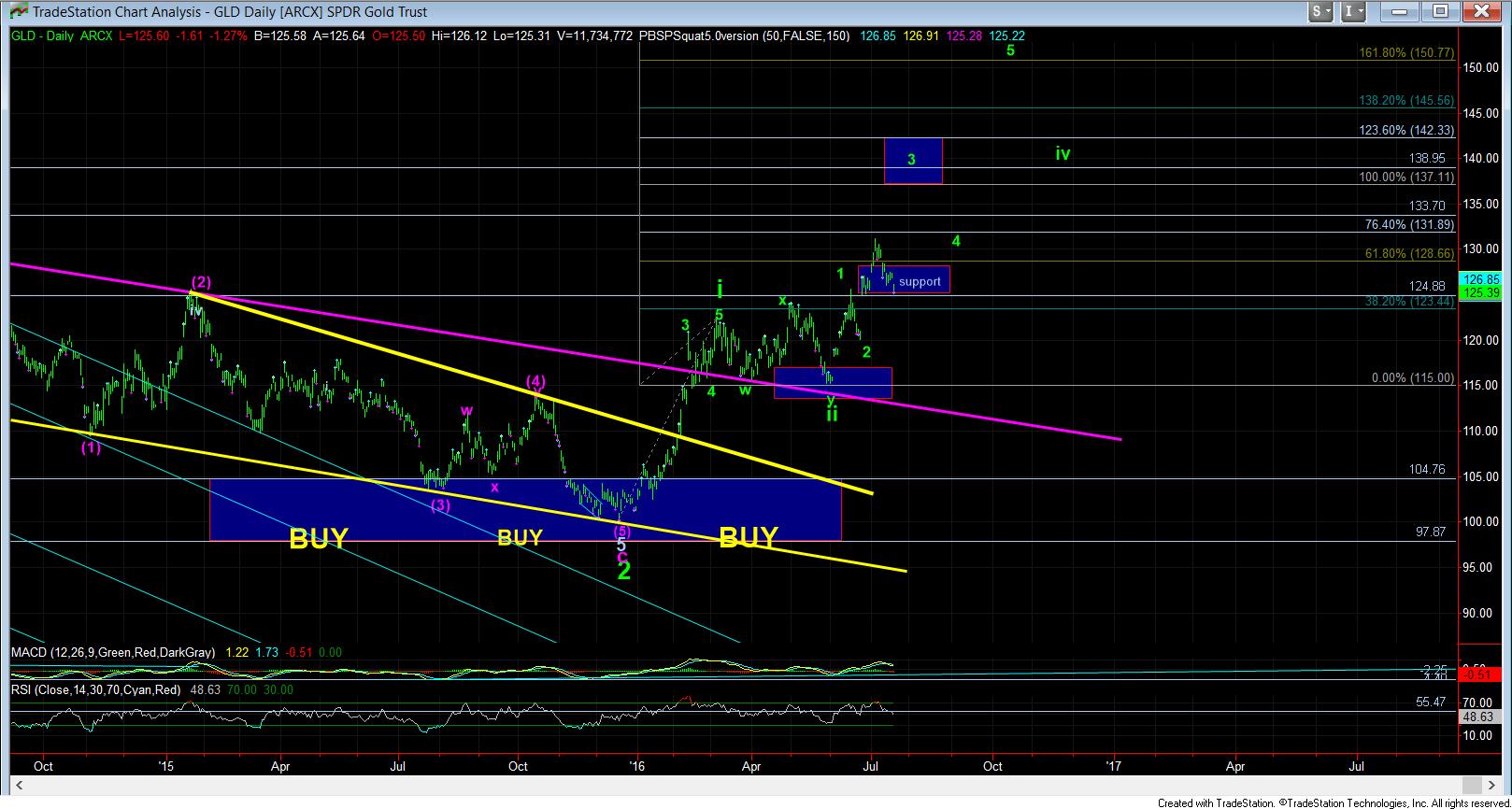Image resolution: width=1512 pixels, height=809 pixels.
Task: Click the 133.70 price level label
Action: click(x=1427, y=206)
